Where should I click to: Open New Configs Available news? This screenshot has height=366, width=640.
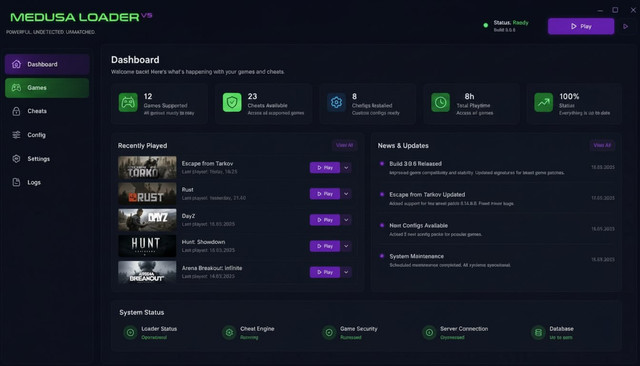[497, 229]
